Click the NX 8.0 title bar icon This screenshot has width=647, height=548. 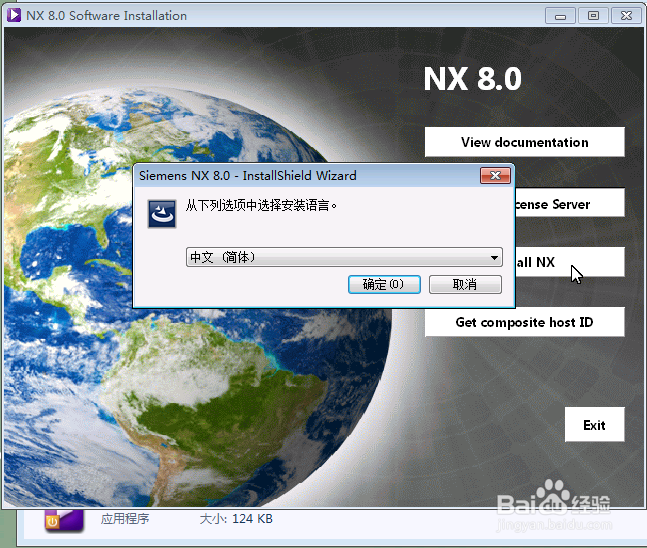pyautogui.click(x=14, y=15)
